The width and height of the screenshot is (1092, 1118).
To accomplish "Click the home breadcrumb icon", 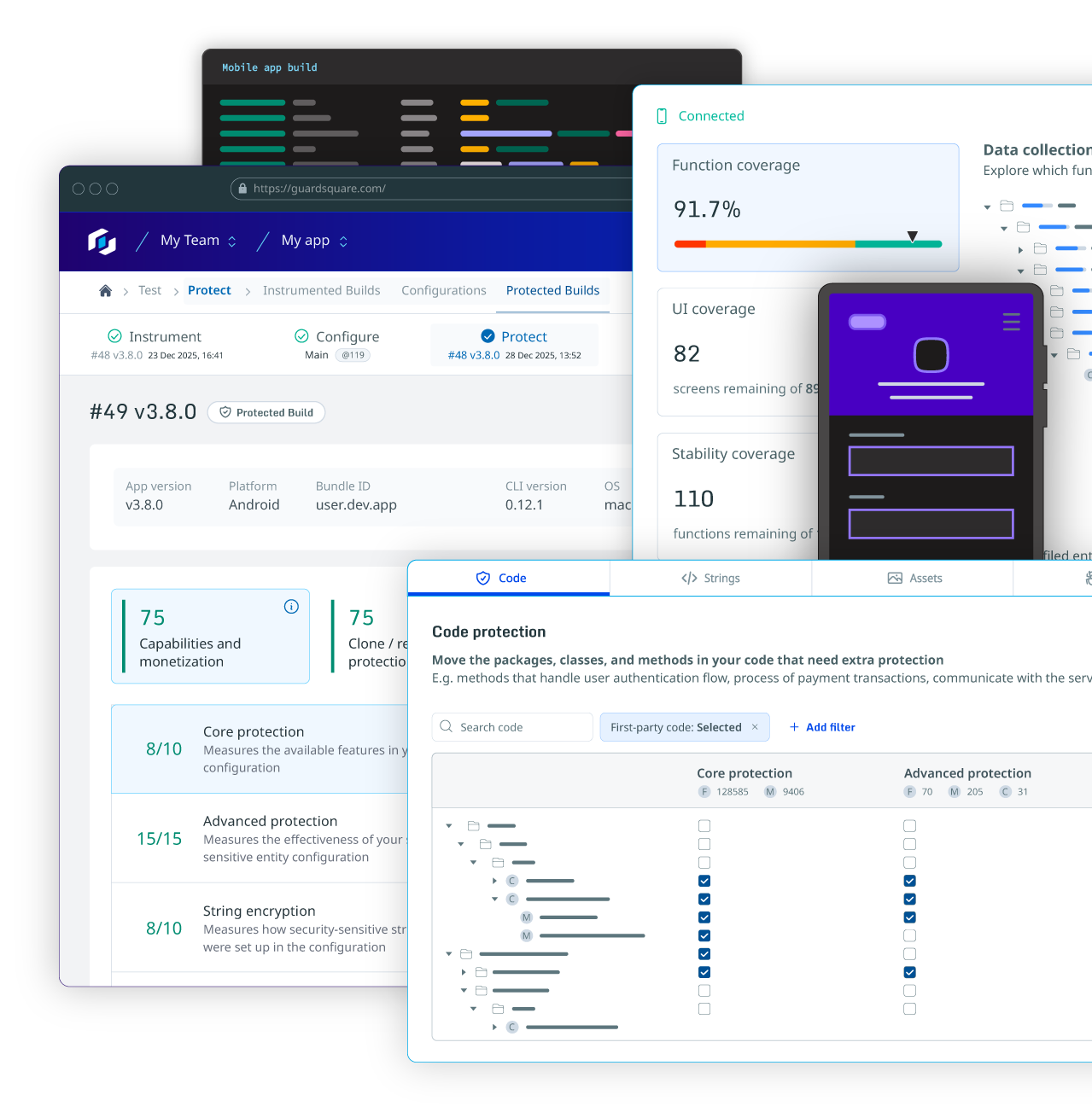I will [x=105, y=290].
